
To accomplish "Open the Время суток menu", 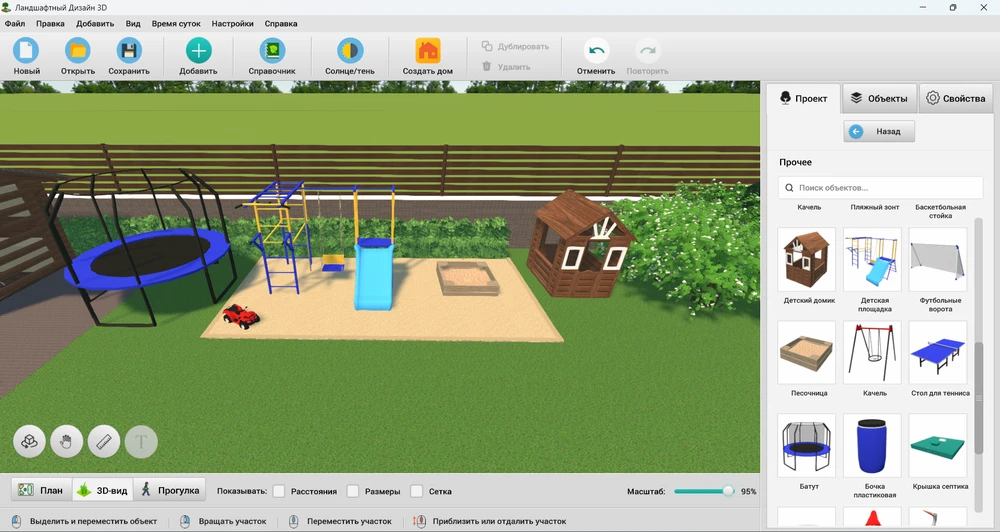I will click(x=175, y=23).
